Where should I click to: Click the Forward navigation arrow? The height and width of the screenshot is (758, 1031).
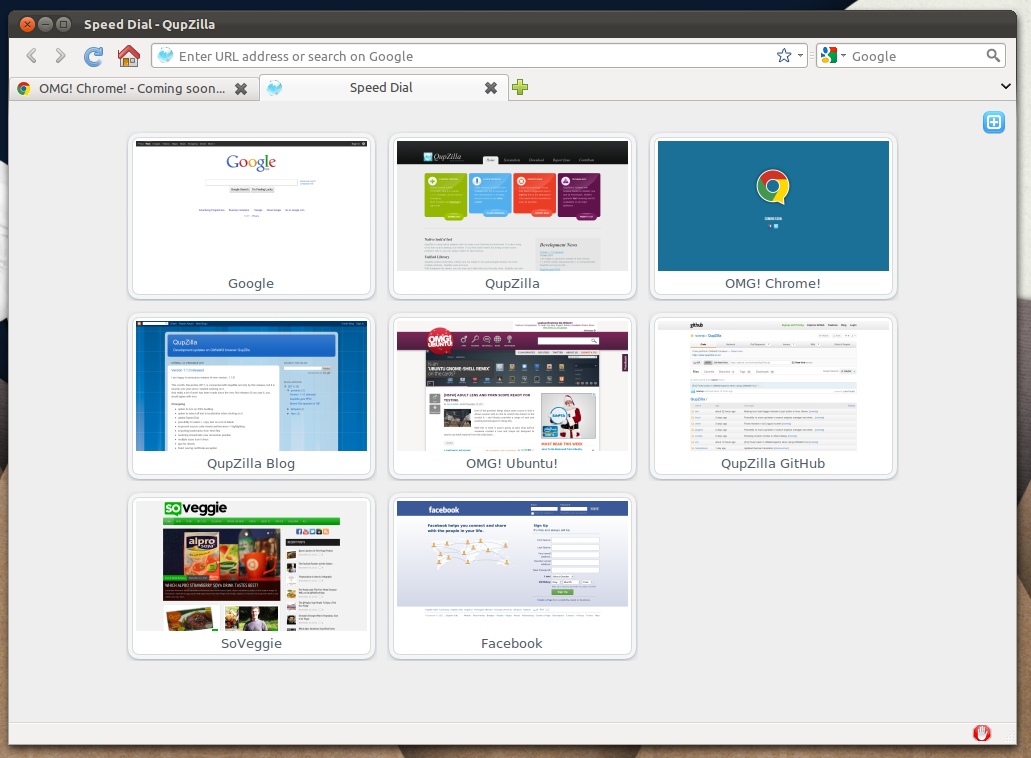(x=61, y=56)
